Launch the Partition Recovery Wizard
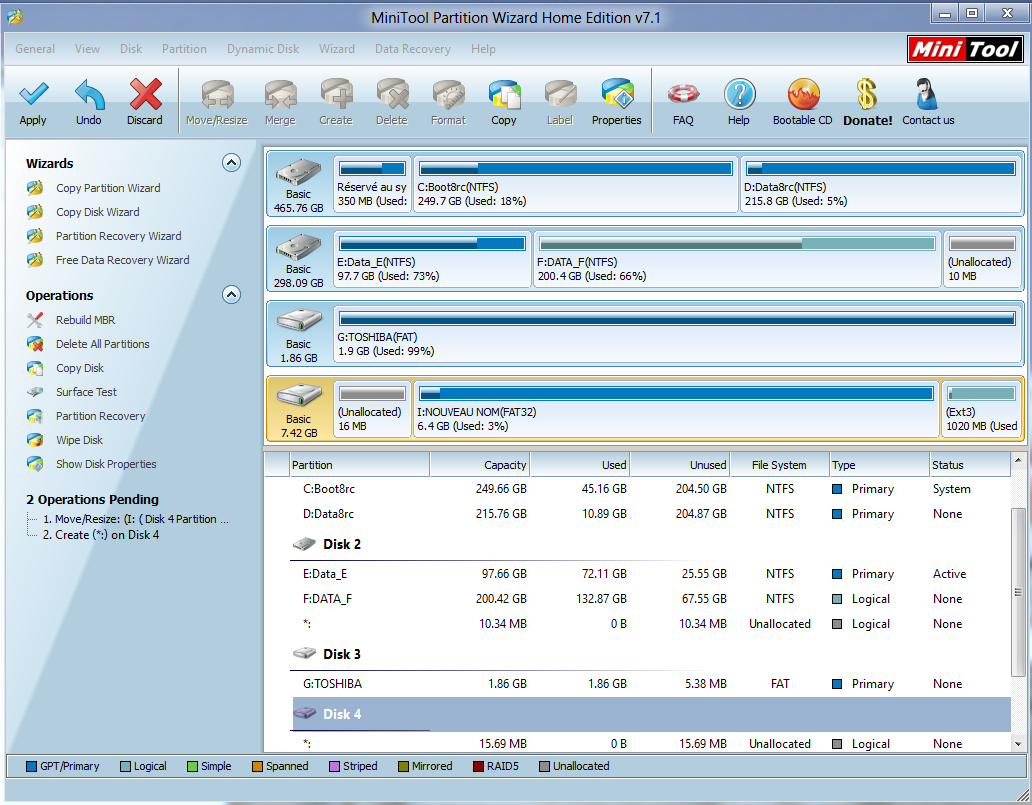 click(118, 236)
